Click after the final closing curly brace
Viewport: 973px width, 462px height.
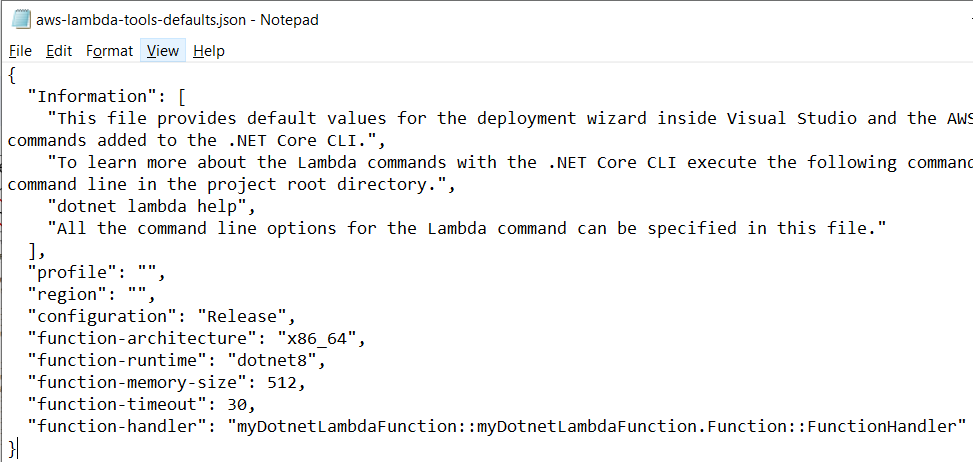(x=17, y=448)
